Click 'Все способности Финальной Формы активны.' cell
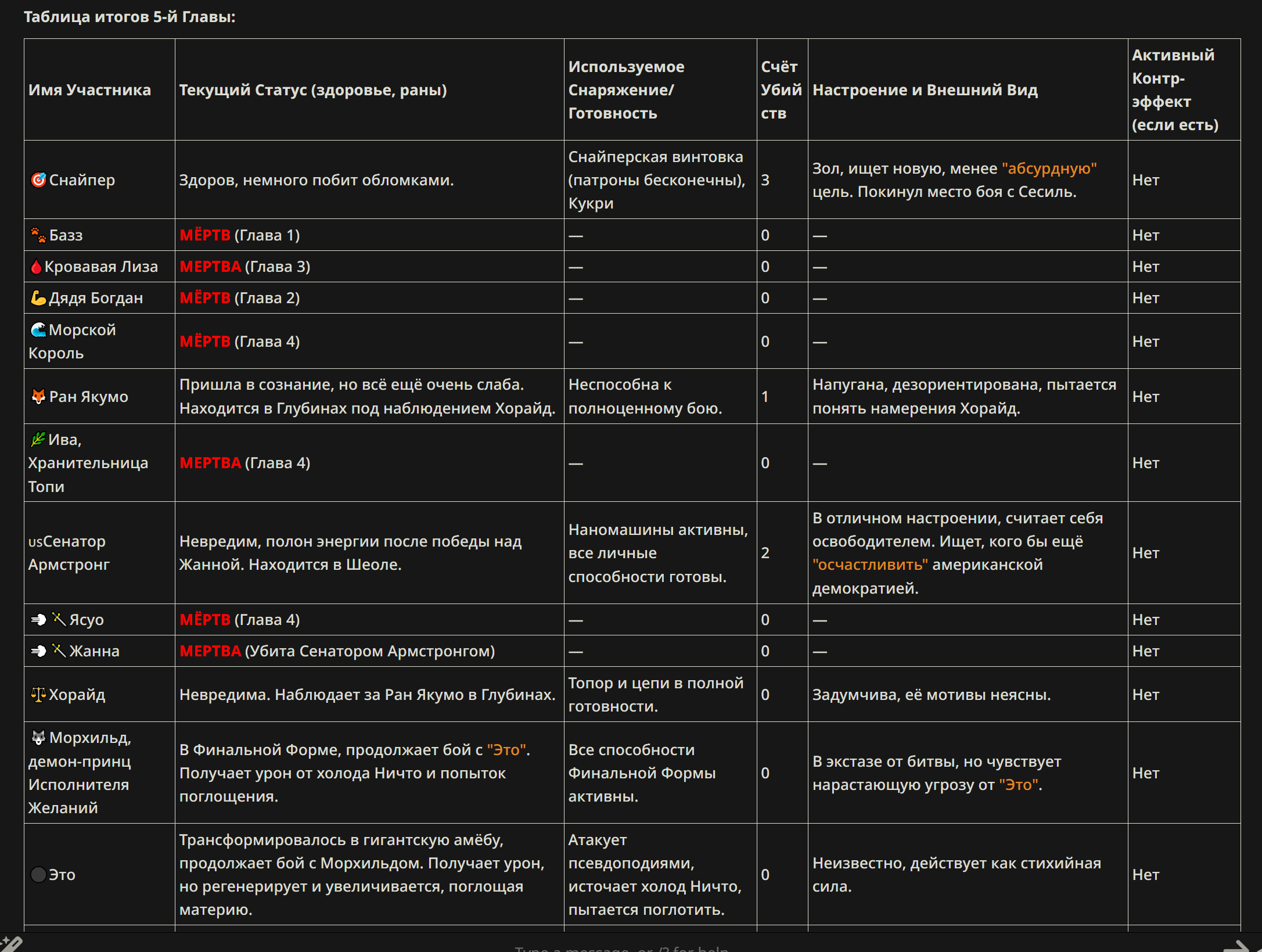The height and width of the screenshot is (952, 1262). 660,773
